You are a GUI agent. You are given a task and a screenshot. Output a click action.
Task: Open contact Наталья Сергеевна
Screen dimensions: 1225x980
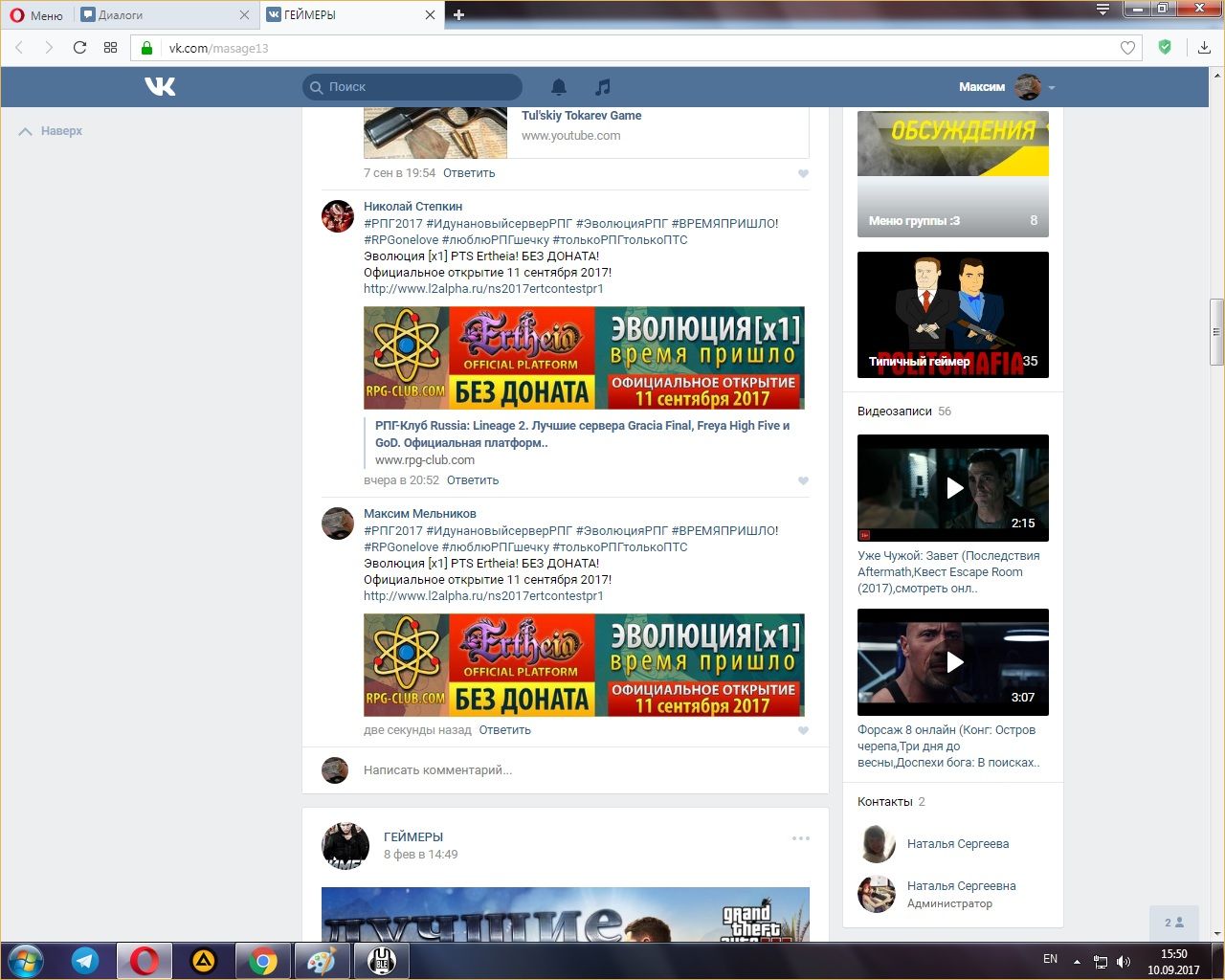tap(962, 886)
